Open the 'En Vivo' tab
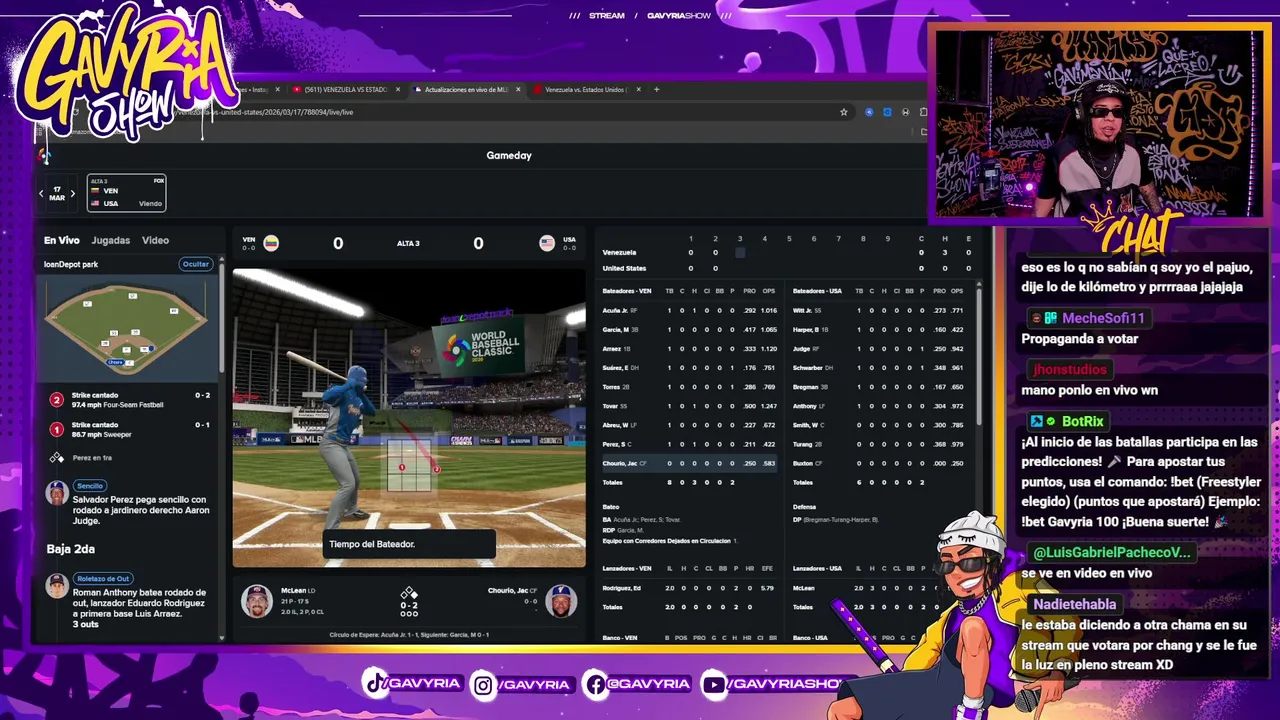This screenshot has height=720, width=1280. pyautogui.click(x=61, y=241)
